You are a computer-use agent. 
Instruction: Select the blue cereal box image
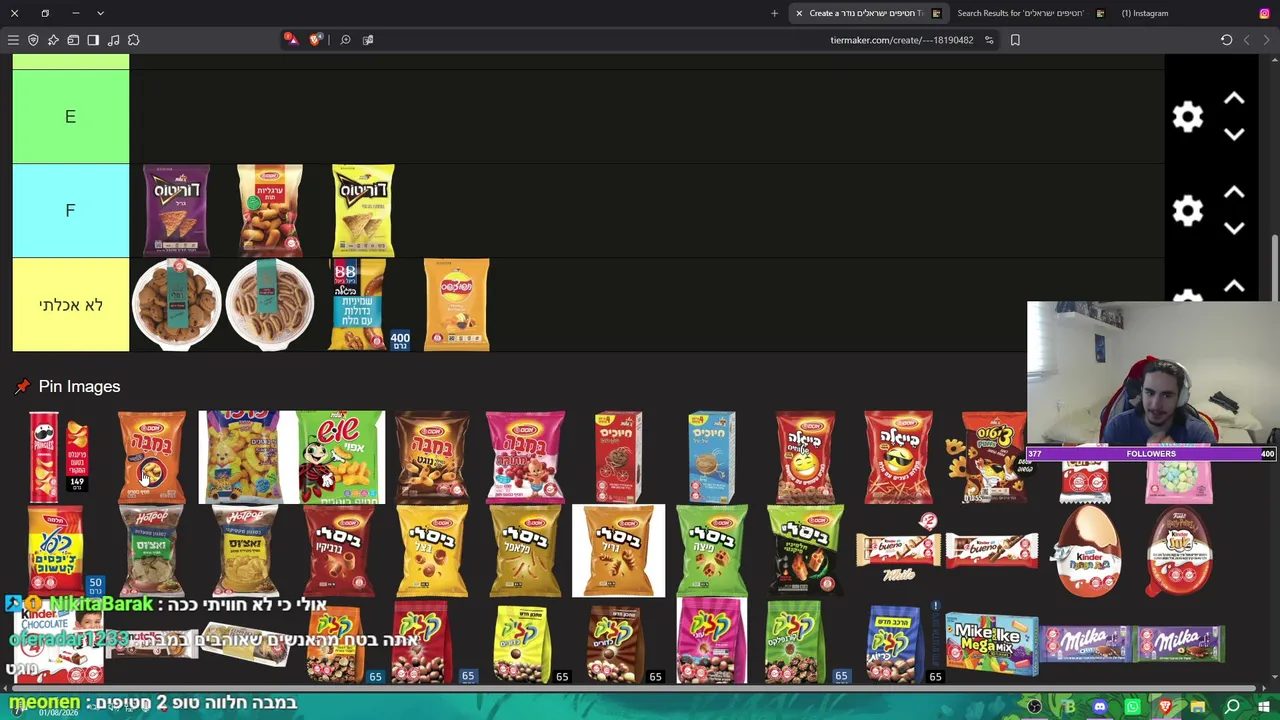pyautogui.click(x=712, y=458)
